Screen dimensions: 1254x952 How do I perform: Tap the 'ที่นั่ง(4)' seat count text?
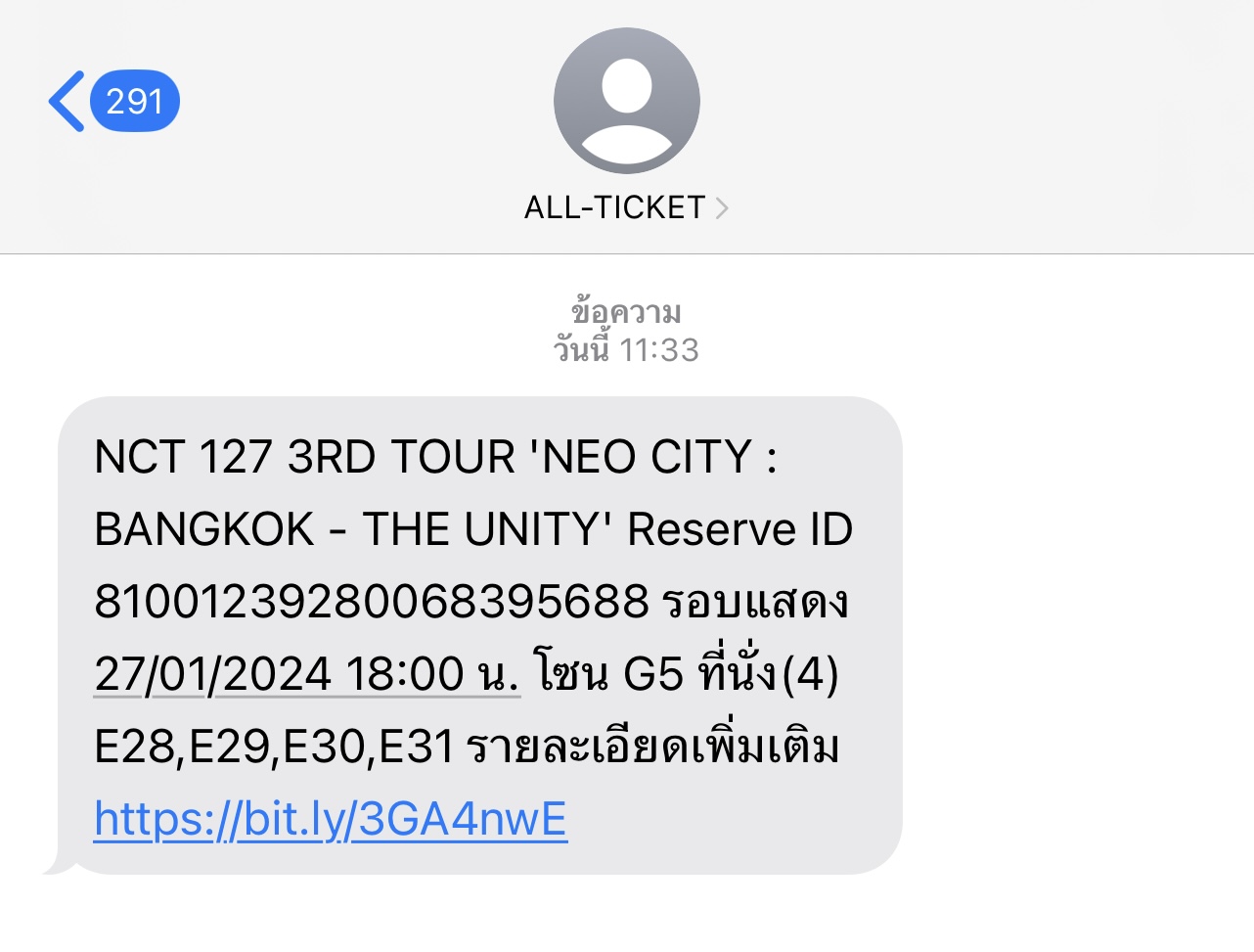(768, 674)
